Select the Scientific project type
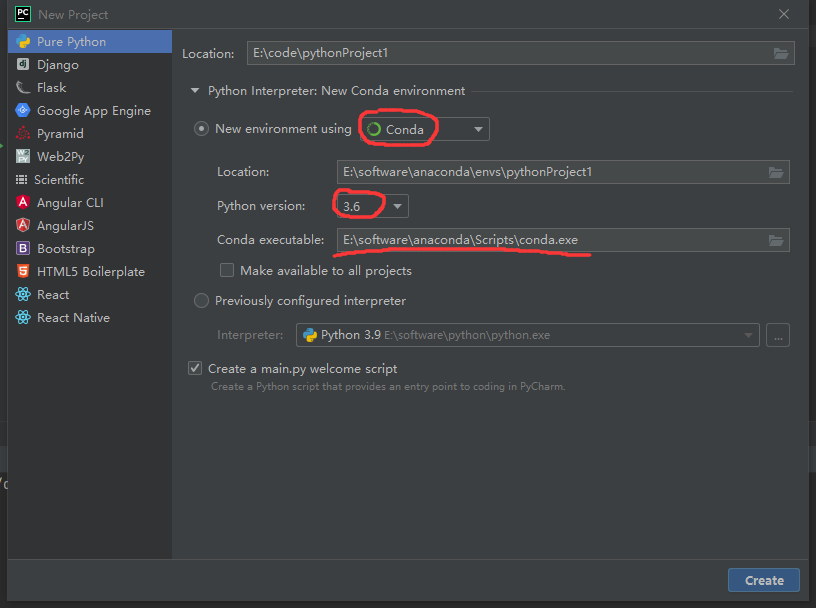 tap(90, 180)
